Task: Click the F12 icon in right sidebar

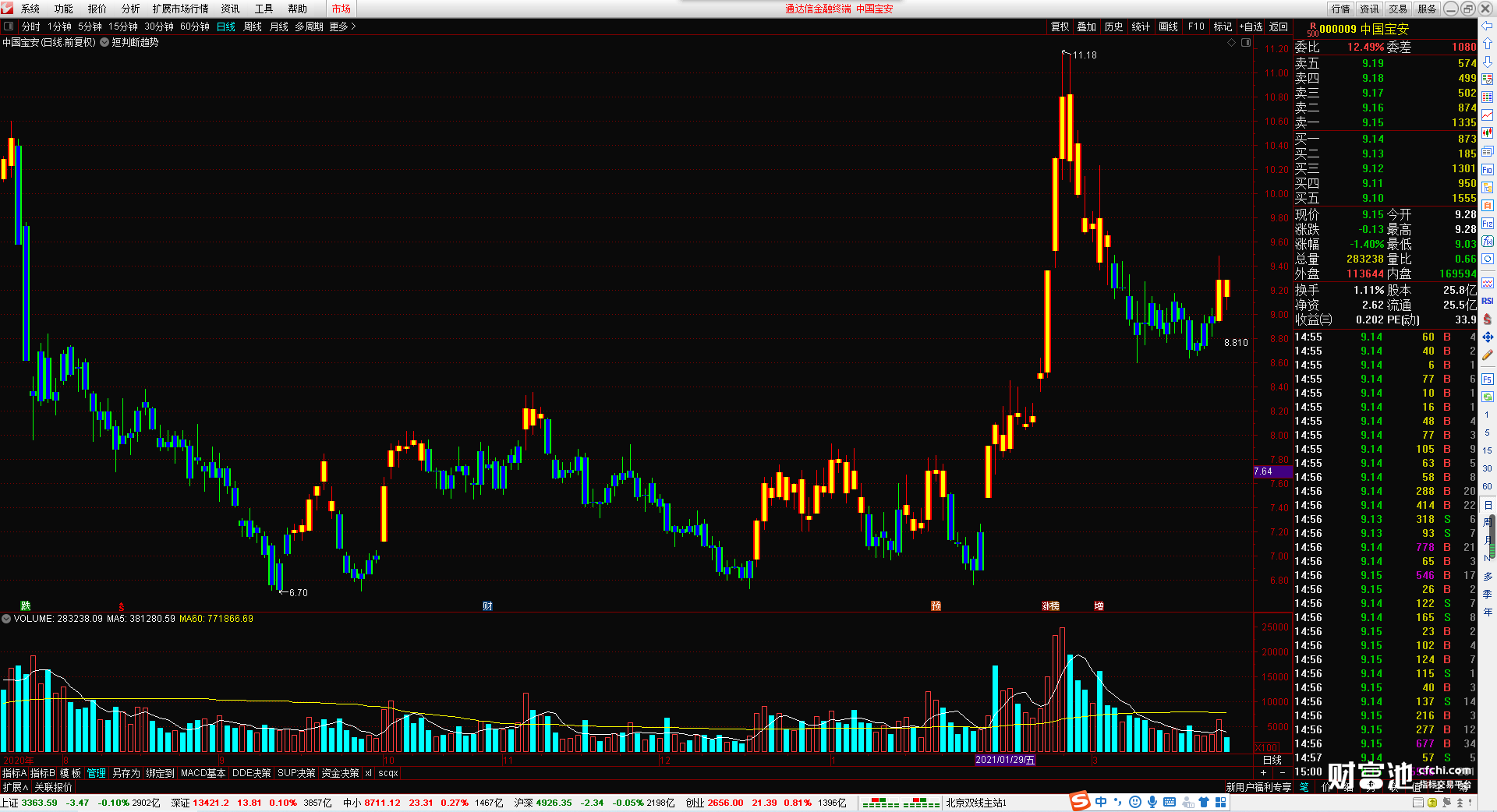Action: click(1488, 223)
